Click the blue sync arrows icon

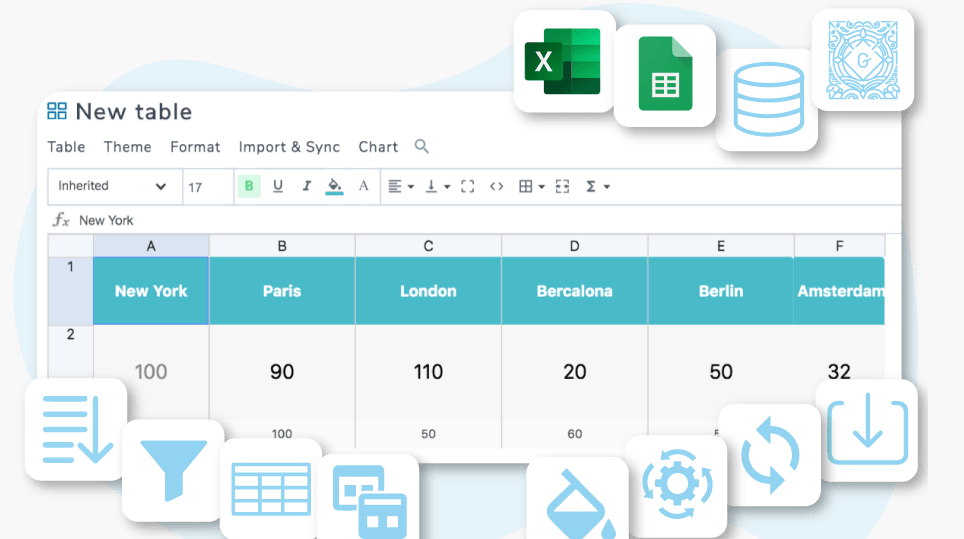(770, 455)
